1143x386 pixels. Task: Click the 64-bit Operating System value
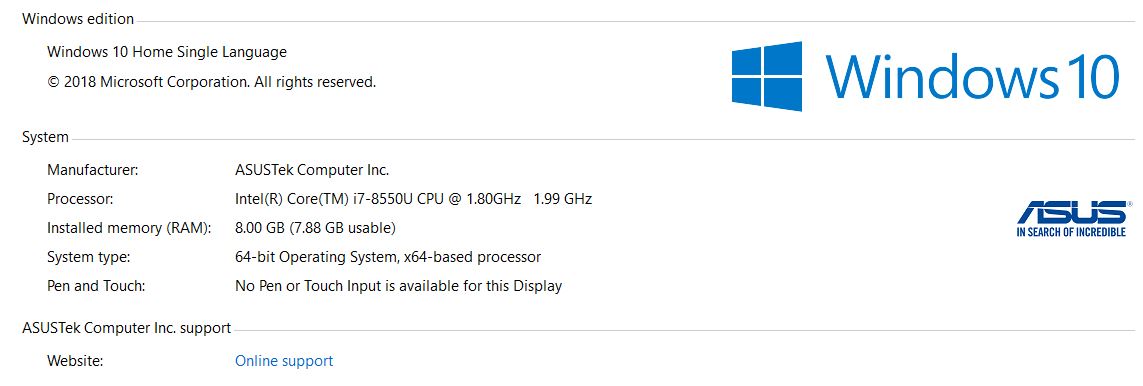(388, 257)
